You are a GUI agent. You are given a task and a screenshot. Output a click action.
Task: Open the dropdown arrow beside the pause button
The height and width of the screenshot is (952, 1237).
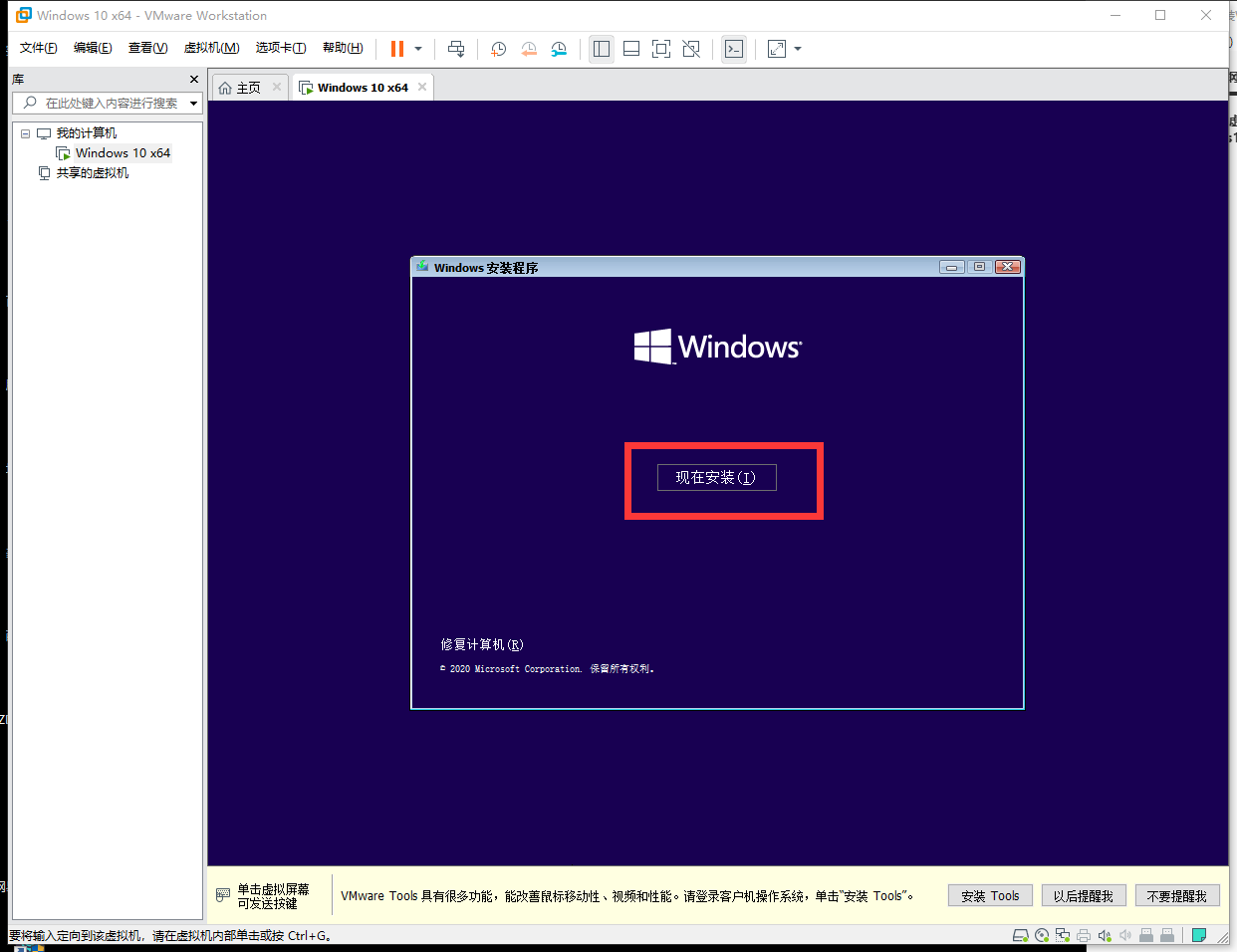[x=418, y=49]
